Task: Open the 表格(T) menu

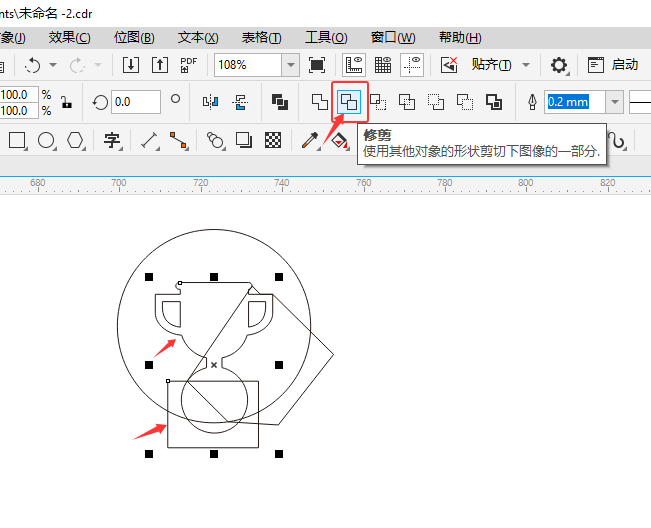Action: (262, 38)
